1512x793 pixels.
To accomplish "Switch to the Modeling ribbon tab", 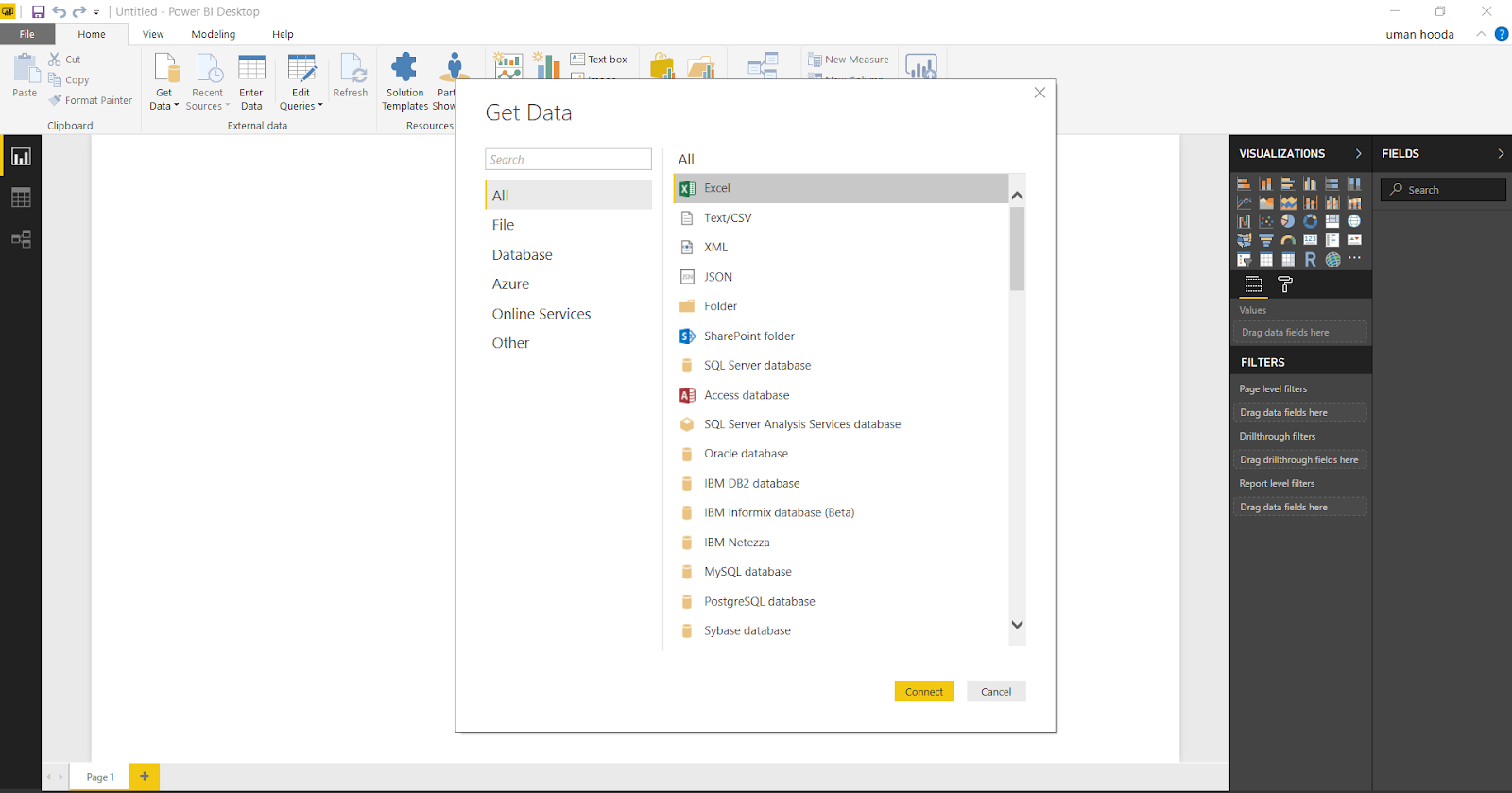I will (214, 34).
